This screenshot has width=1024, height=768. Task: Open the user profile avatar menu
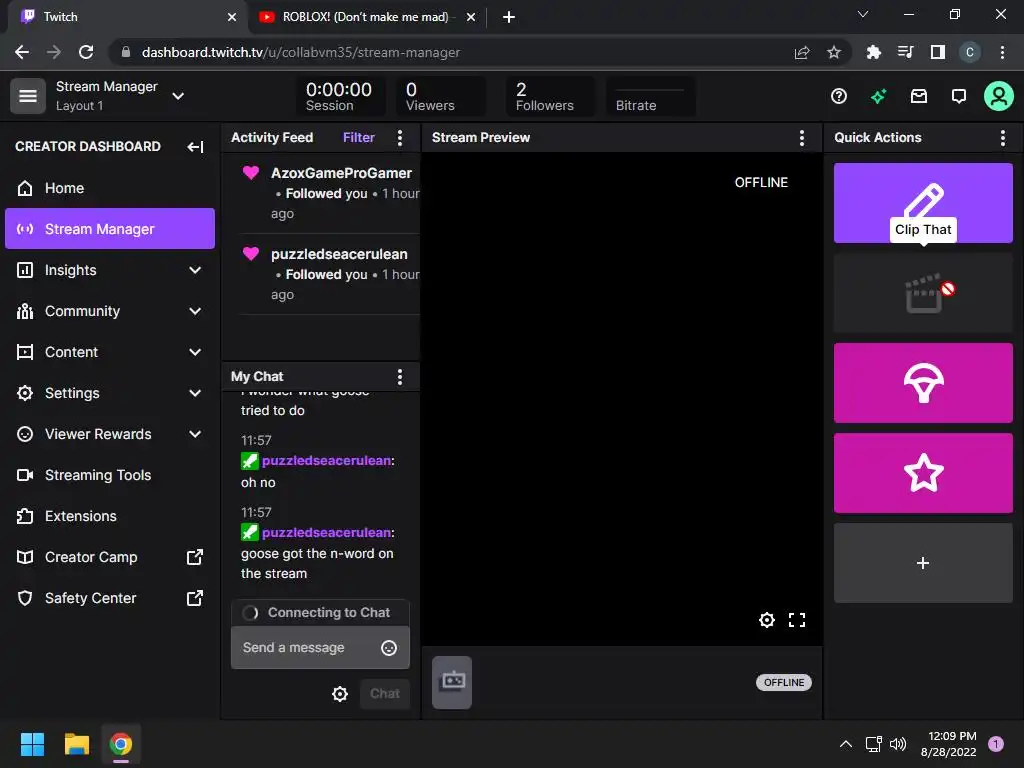999,97
